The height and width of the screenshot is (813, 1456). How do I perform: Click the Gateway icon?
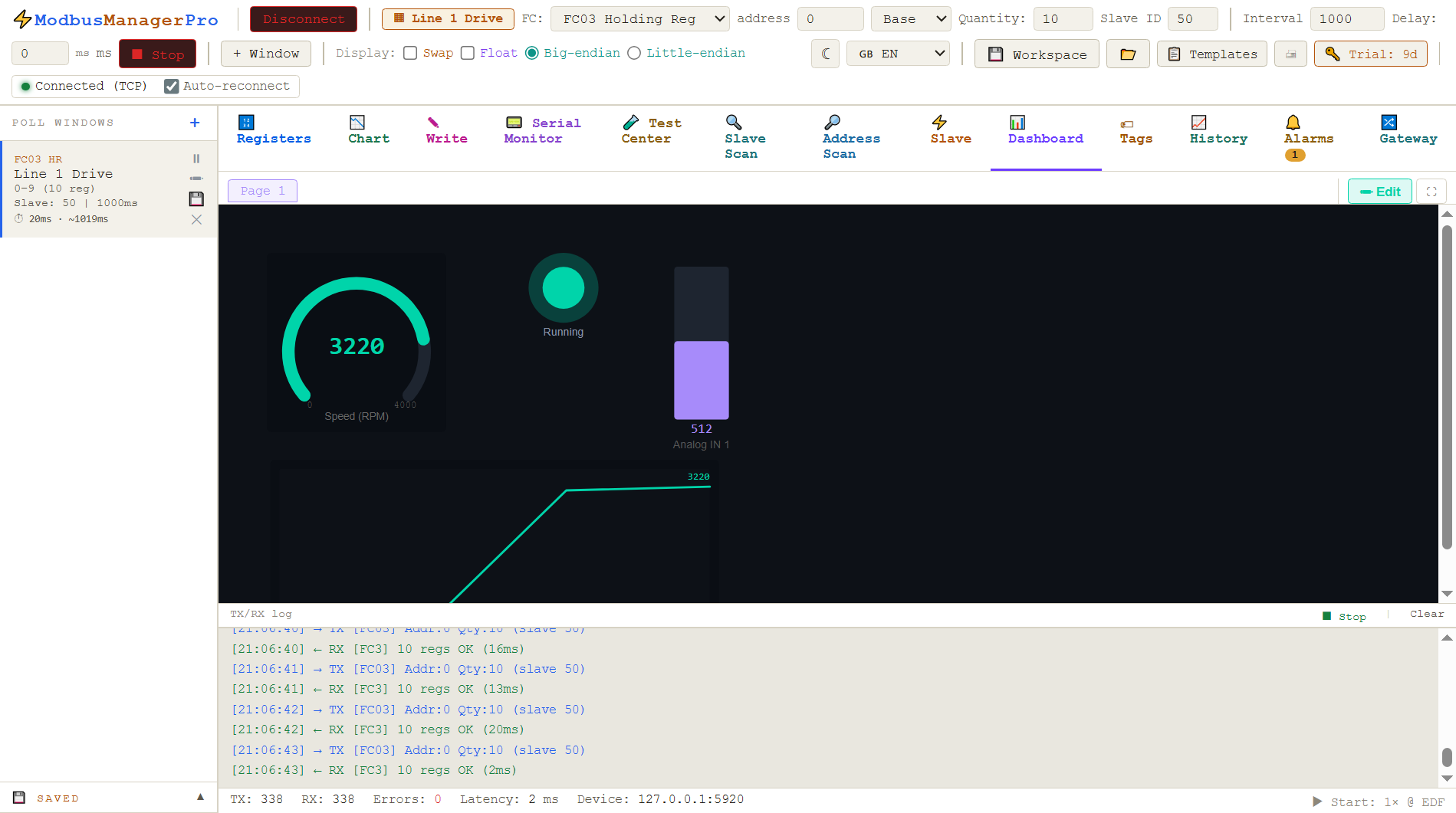(1389, 122)
